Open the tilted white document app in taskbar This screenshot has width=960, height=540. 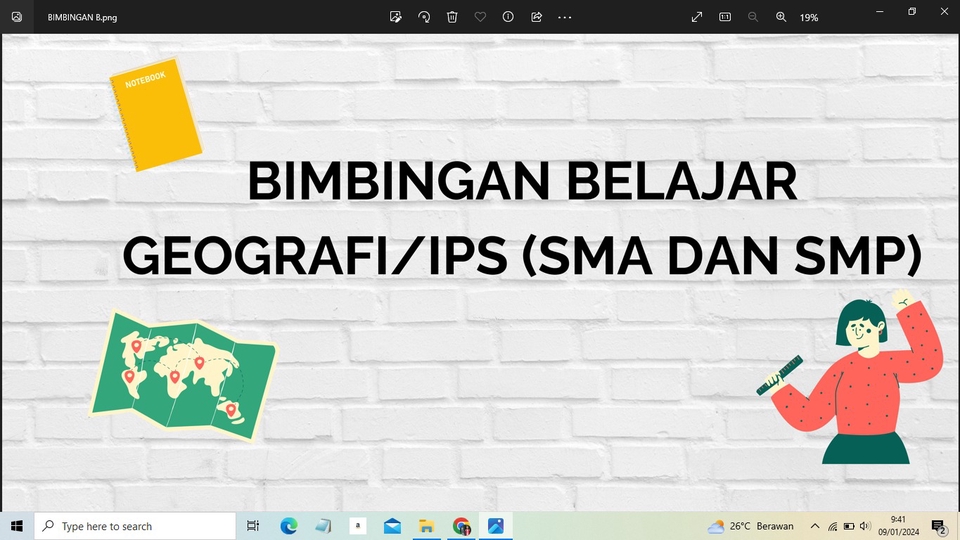tap(323, 526)
